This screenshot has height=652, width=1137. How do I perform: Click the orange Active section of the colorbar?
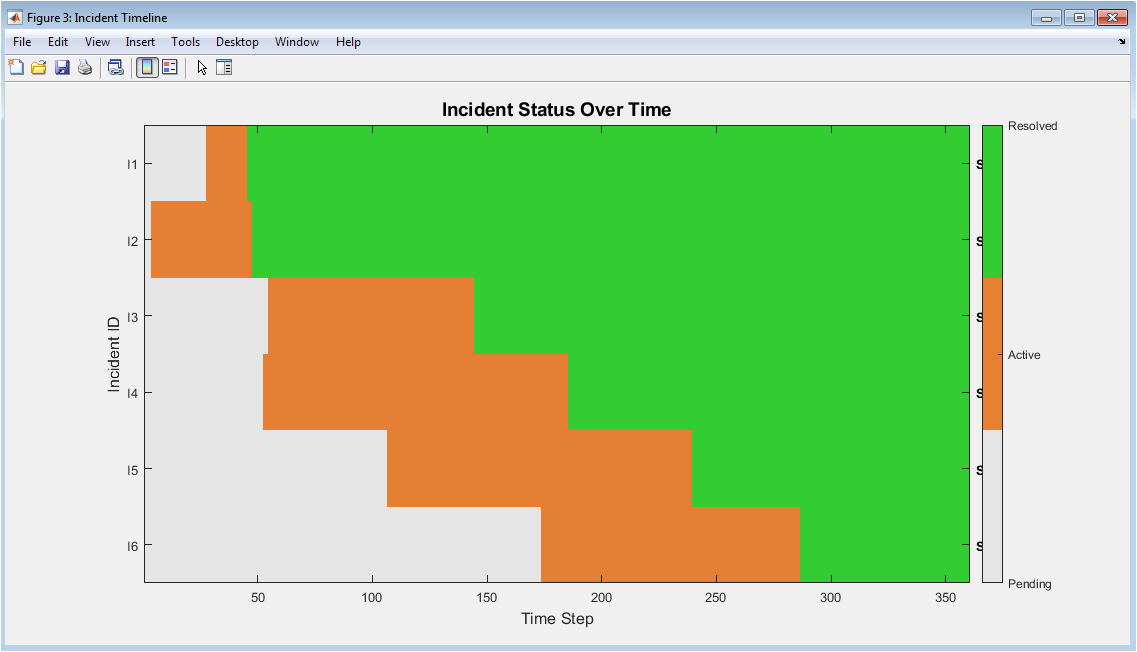[x=992, y=354]
